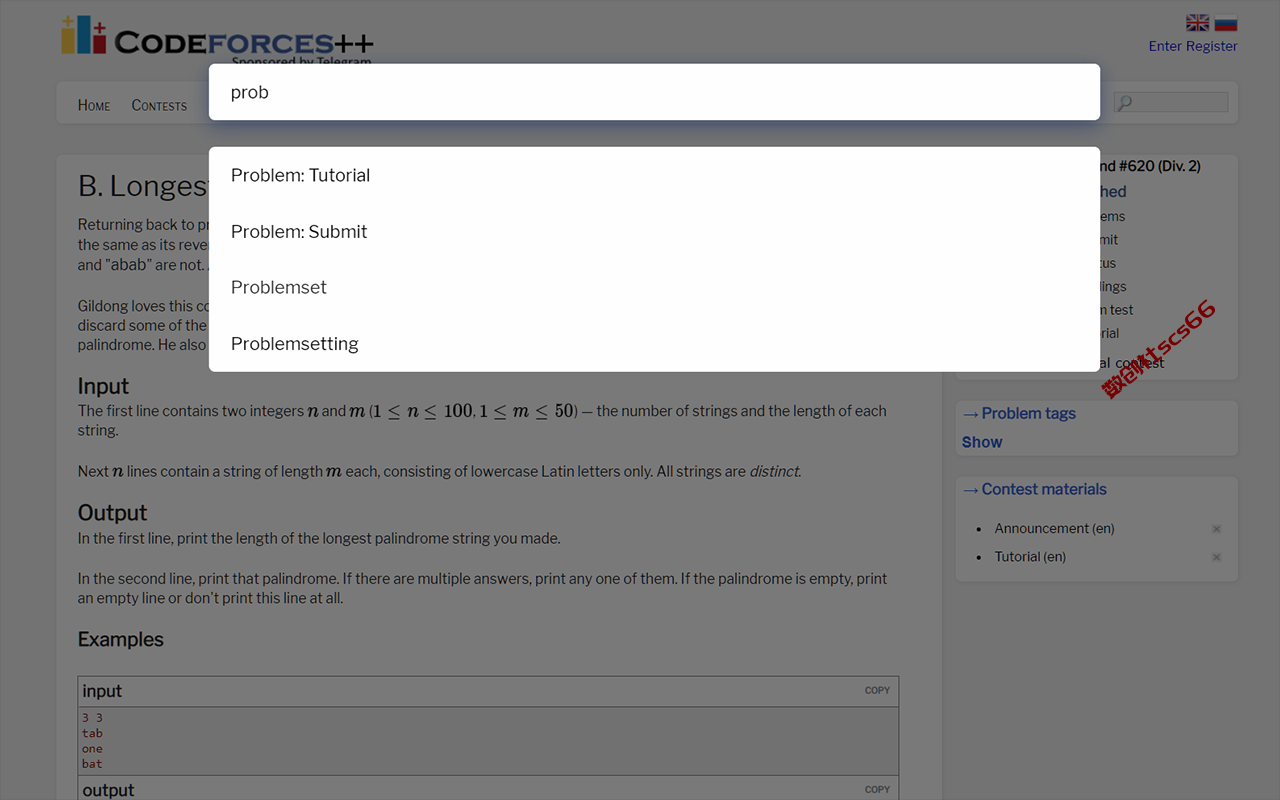This screenshot has height=800, width=1280.
Task: Copy the example input with the COPY button
Action: [x=877, y=690]
